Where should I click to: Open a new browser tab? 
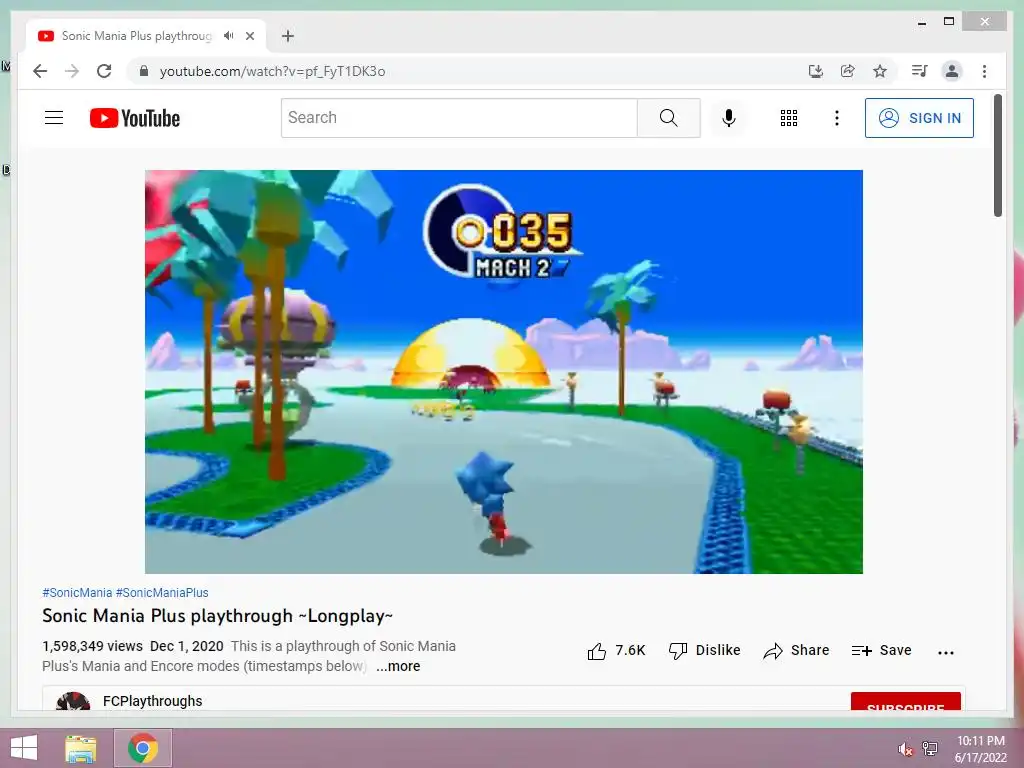click(x=288, y=36)
